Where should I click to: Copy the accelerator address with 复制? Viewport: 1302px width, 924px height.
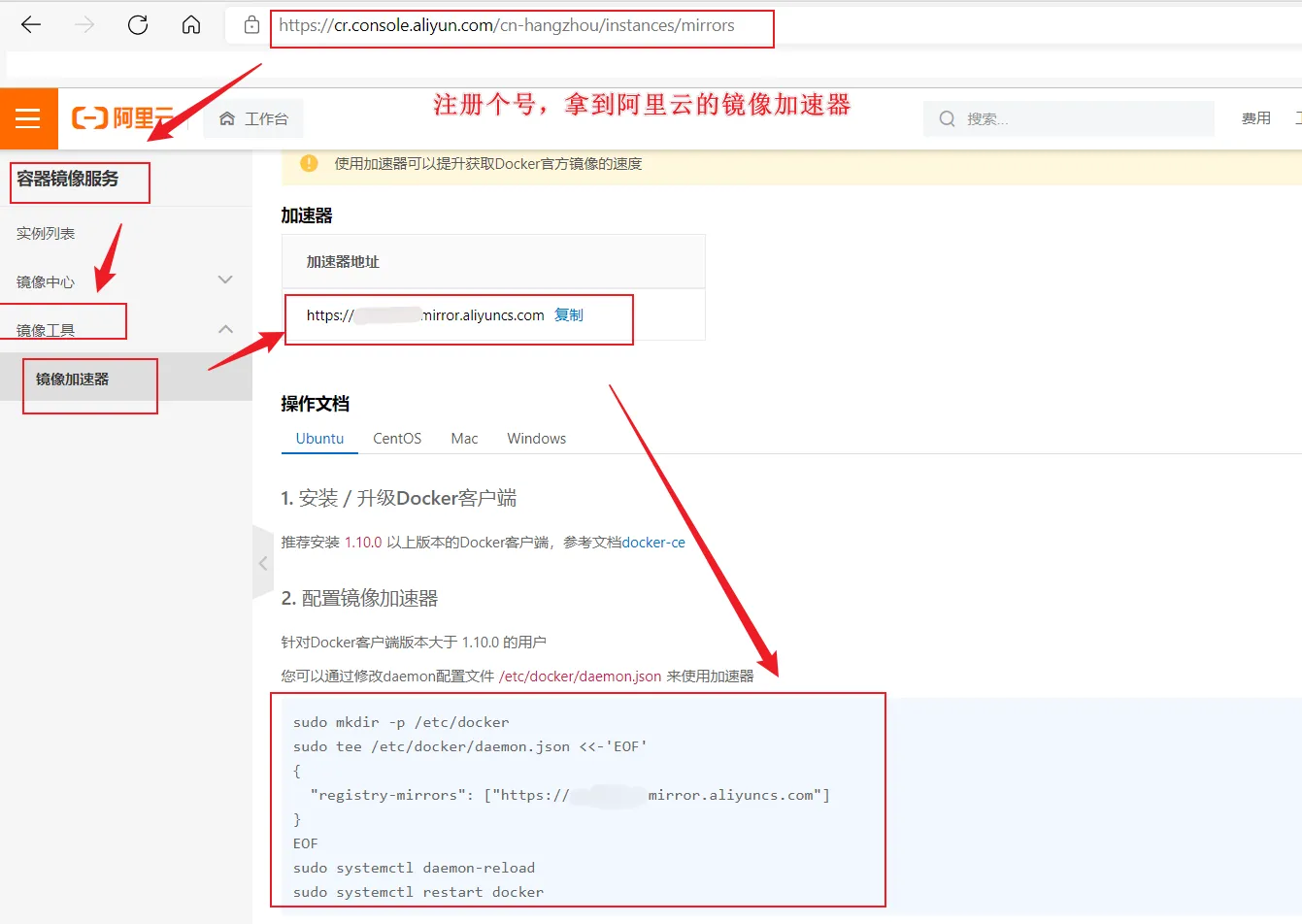(x=569, y=315)
